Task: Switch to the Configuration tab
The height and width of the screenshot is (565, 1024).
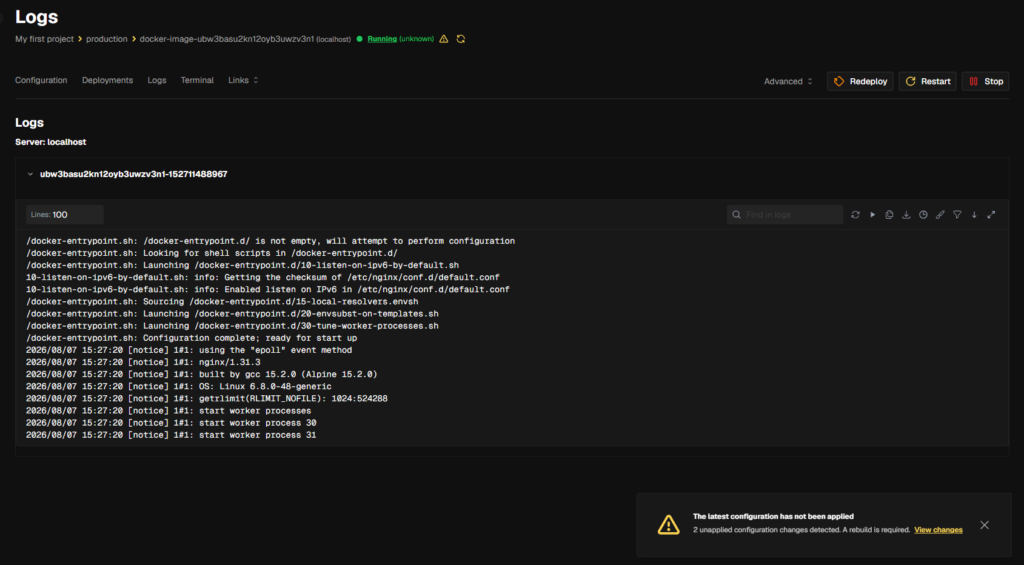Action: point(41,80)
